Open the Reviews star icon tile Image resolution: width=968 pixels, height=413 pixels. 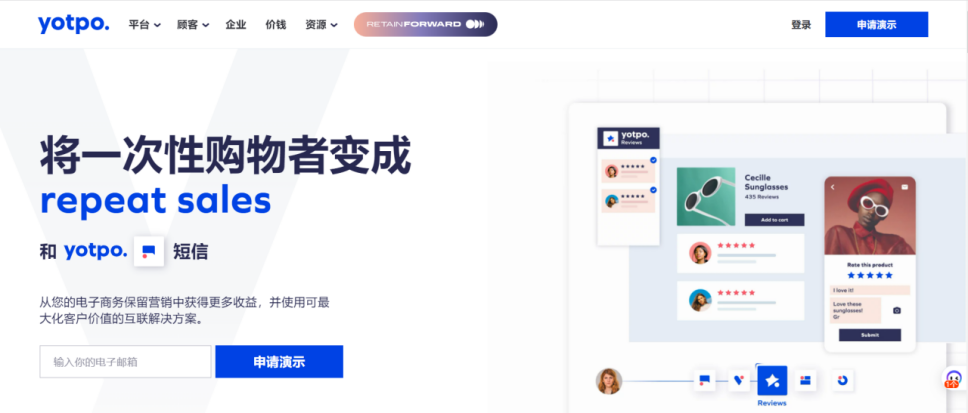(772, 380)
